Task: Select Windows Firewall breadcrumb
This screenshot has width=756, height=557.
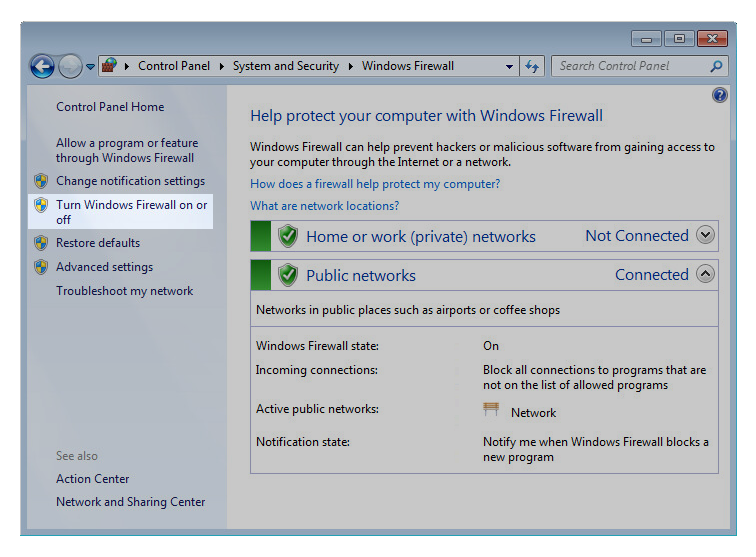Action: (x=408, y=66)
